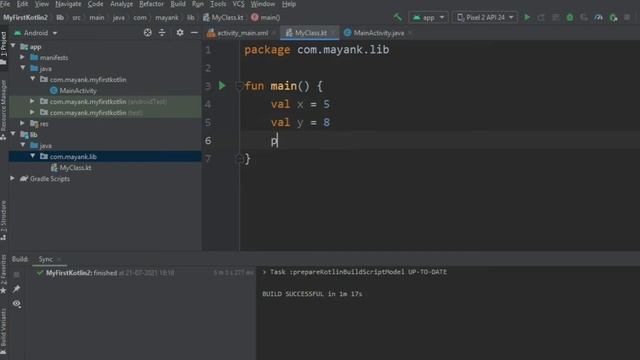Open the Favorites side tab

[4, 273]
